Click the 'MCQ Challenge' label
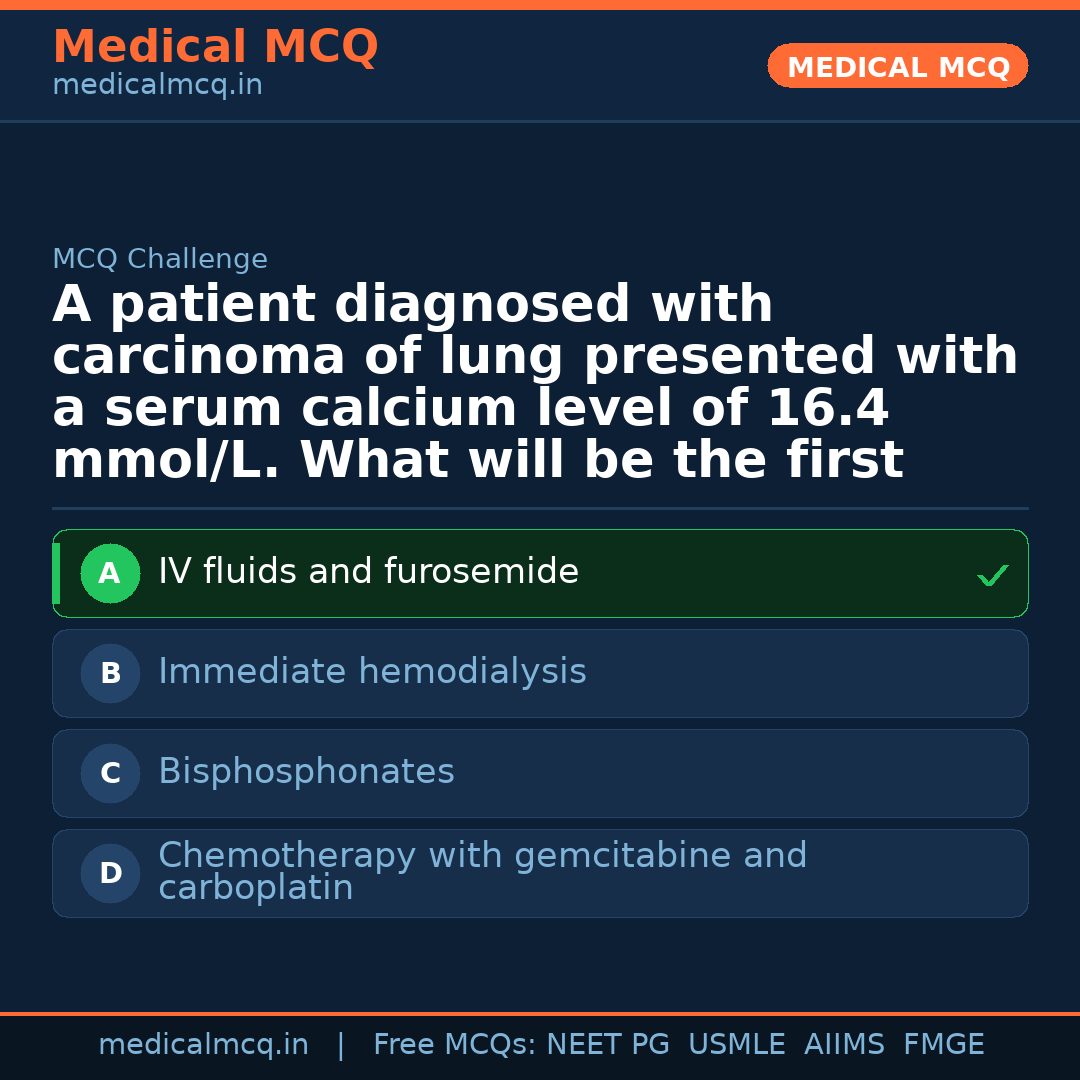 pyautogui.click(x=160, y=260)
